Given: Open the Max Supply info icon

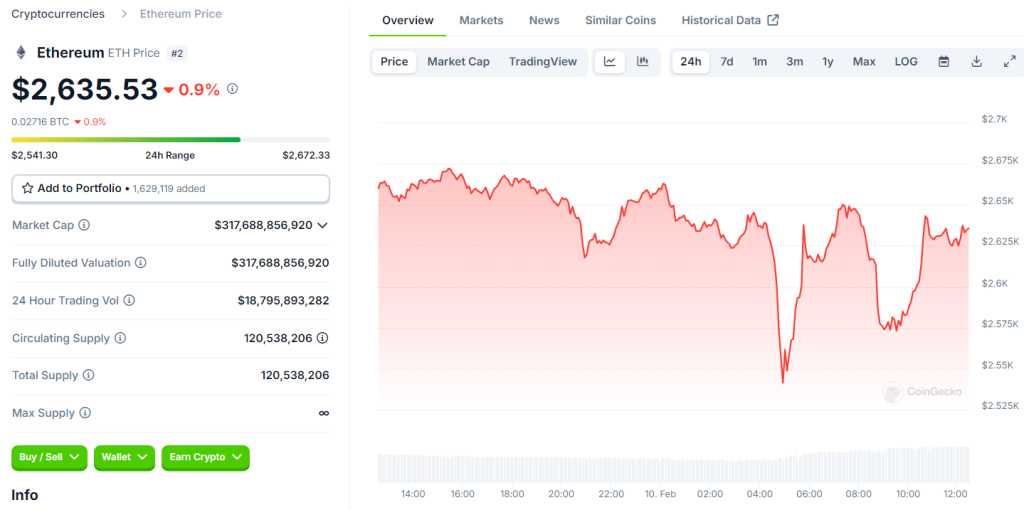Looking at the screenshot, I should (86, 413).
